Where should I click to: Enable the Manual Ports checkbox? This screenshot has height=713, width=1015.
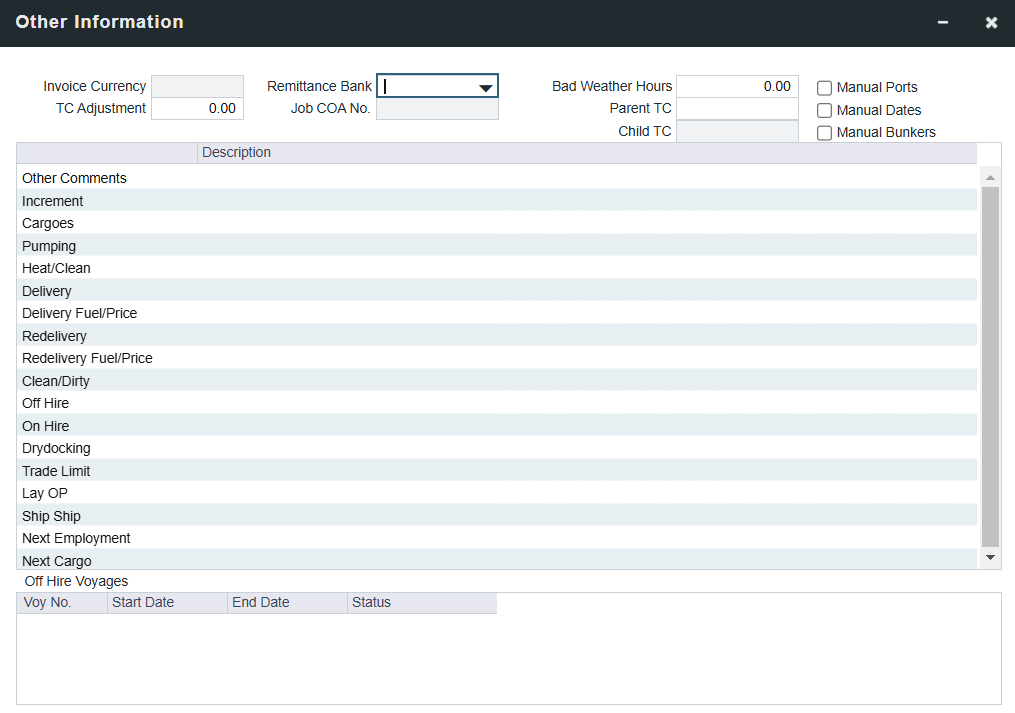tap(825, 88)
